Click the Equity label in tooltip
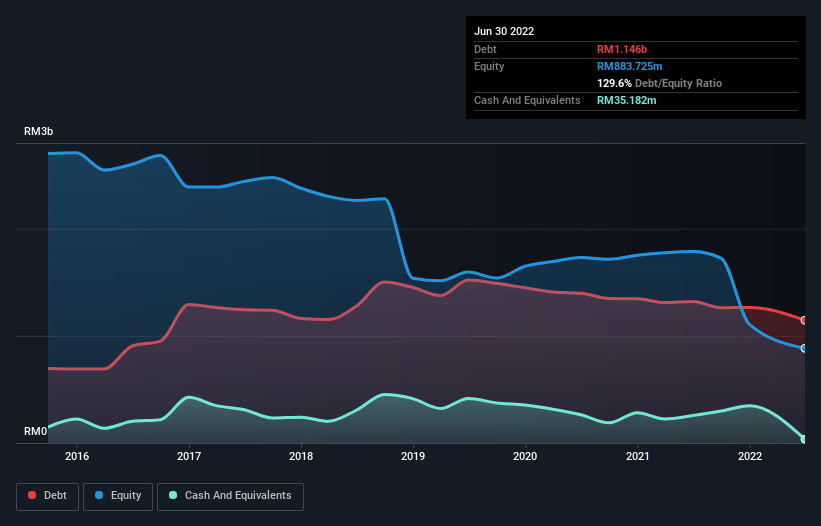Screen dimensions: 821x526 [489, 66]
